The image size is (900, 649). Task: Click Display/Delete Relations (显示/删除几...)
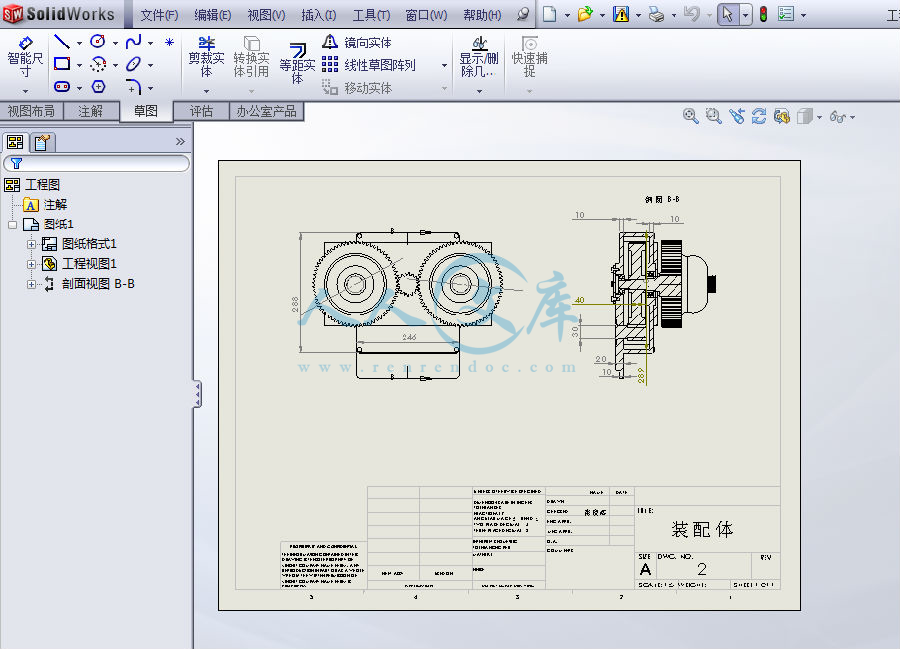tap(479, 57)
